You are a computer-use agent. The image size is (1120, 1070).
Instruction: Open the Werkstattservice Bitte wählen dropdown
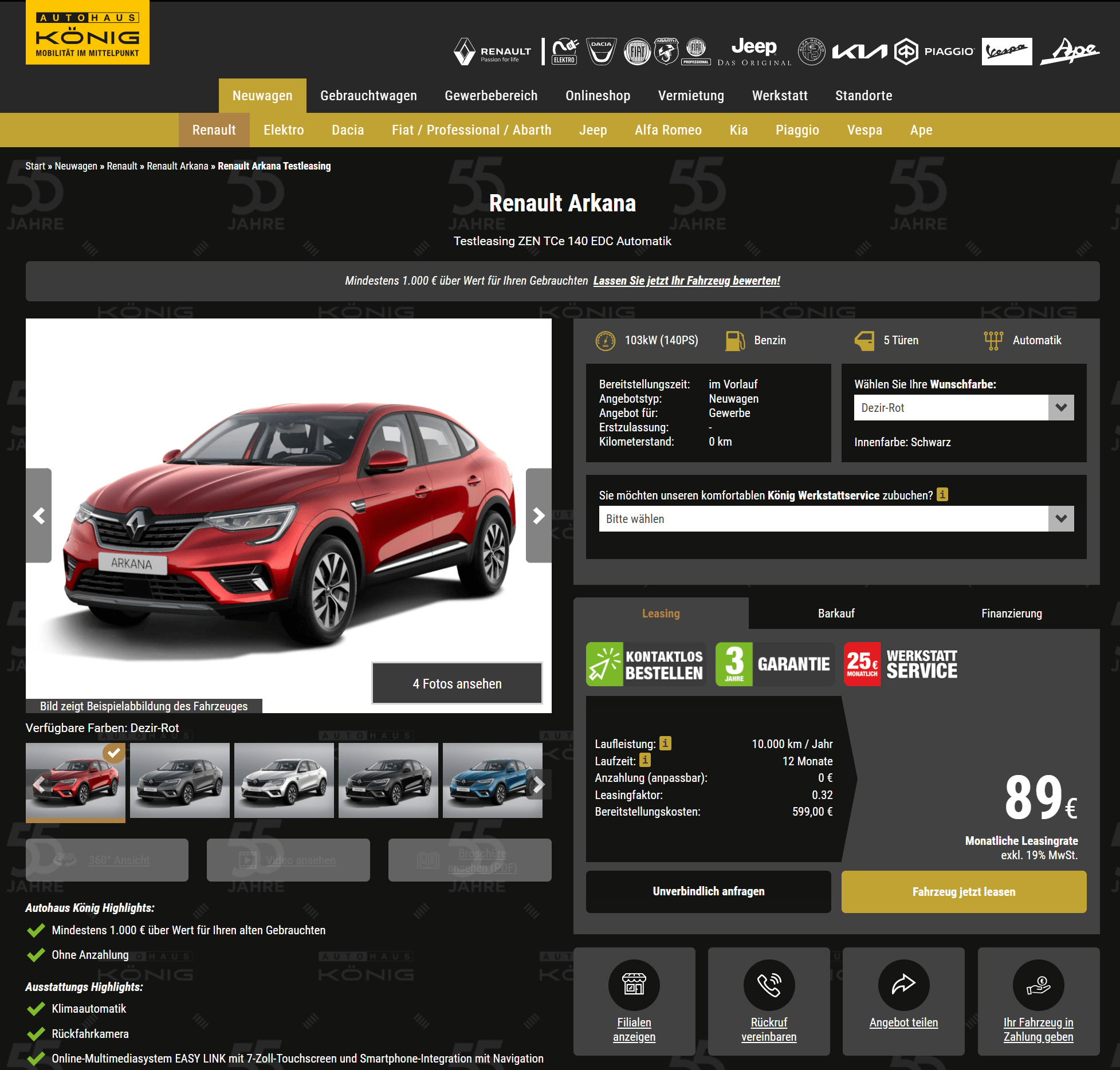[x=836, y=519]
